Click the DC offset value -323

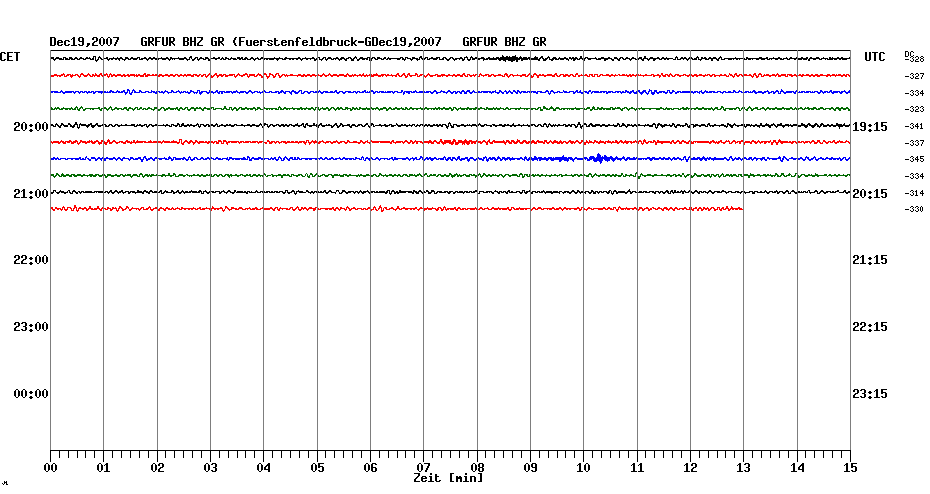coord(915,110)
